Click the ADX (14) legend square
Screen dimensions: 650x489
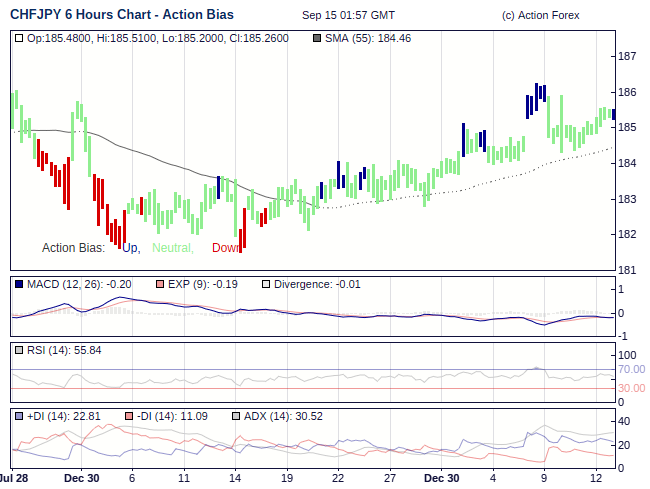click(236, 416)
